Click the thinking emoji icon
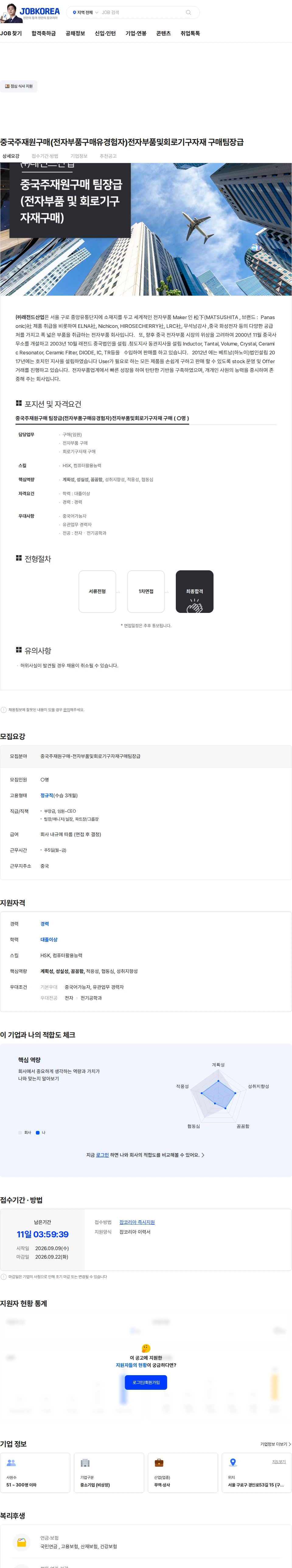Screen dimensions: 292x1568 click(x=146, y=1348)
